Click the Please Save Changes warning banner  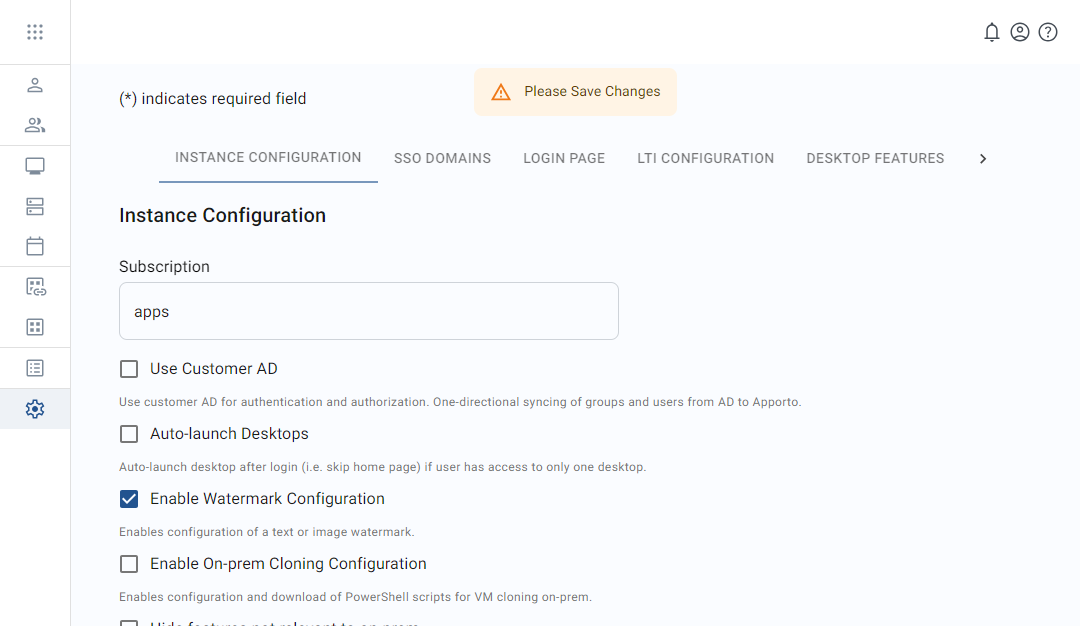point(575,91)
